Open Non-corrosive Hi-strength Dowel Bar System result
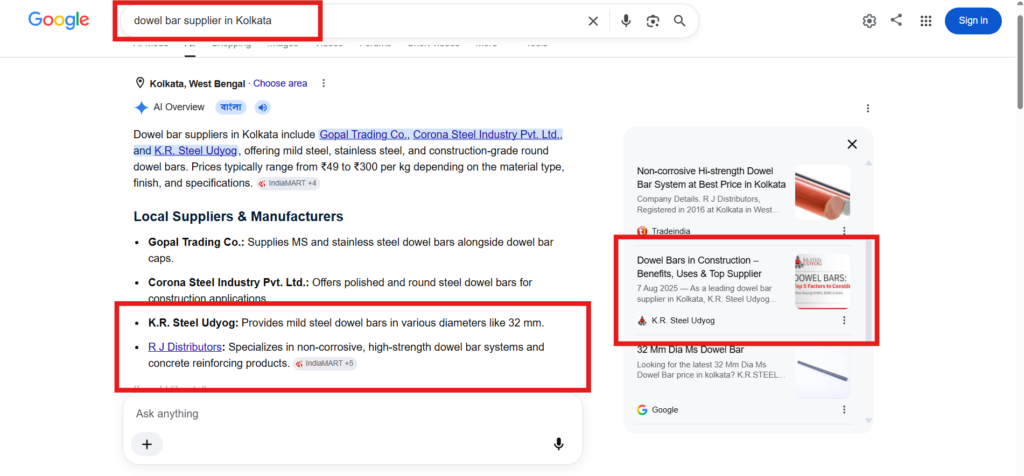 [x=711, y=177]
